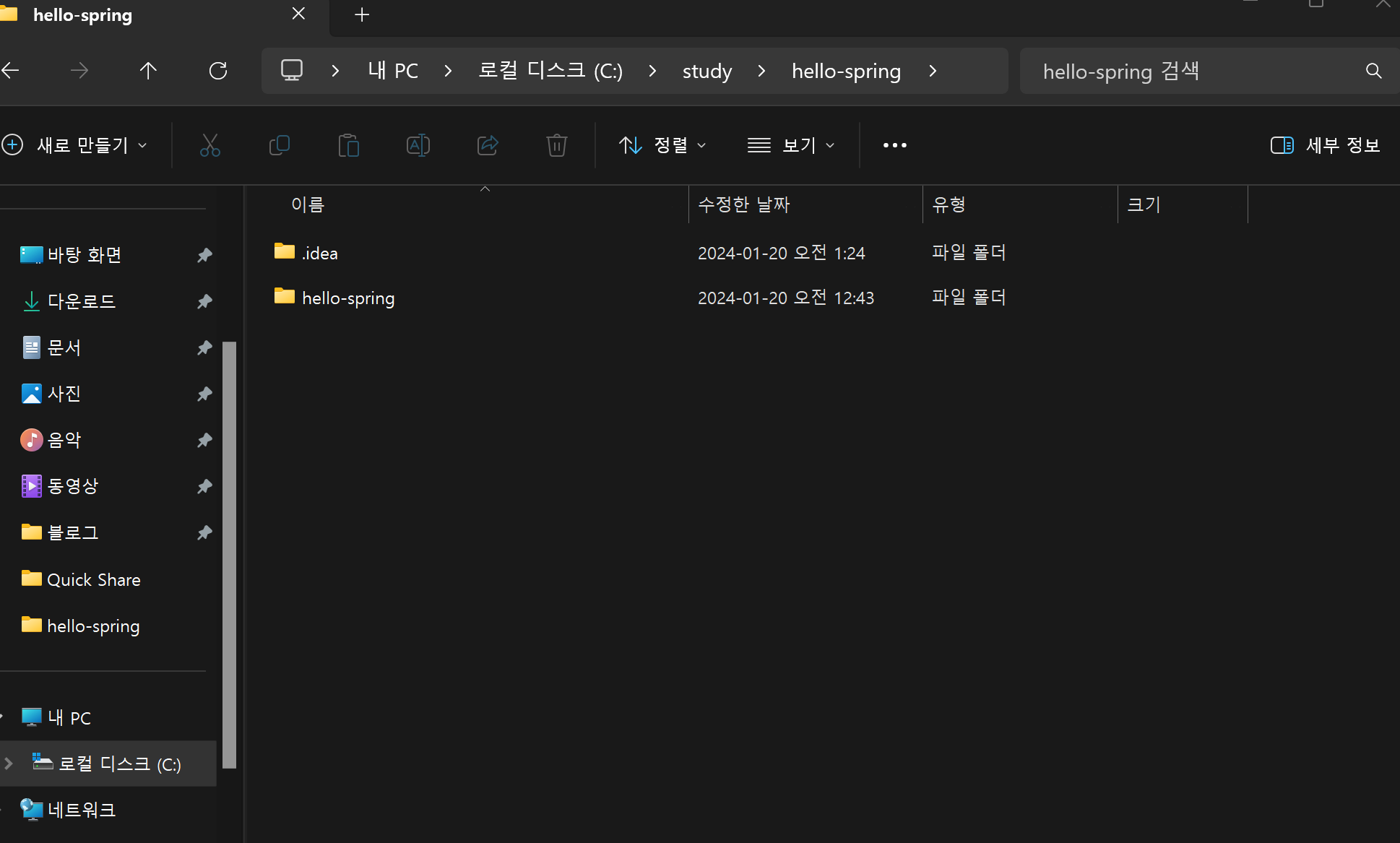Sort by 이름 column header
This screenshot has height=843, width=1400.
pos(308,205)
